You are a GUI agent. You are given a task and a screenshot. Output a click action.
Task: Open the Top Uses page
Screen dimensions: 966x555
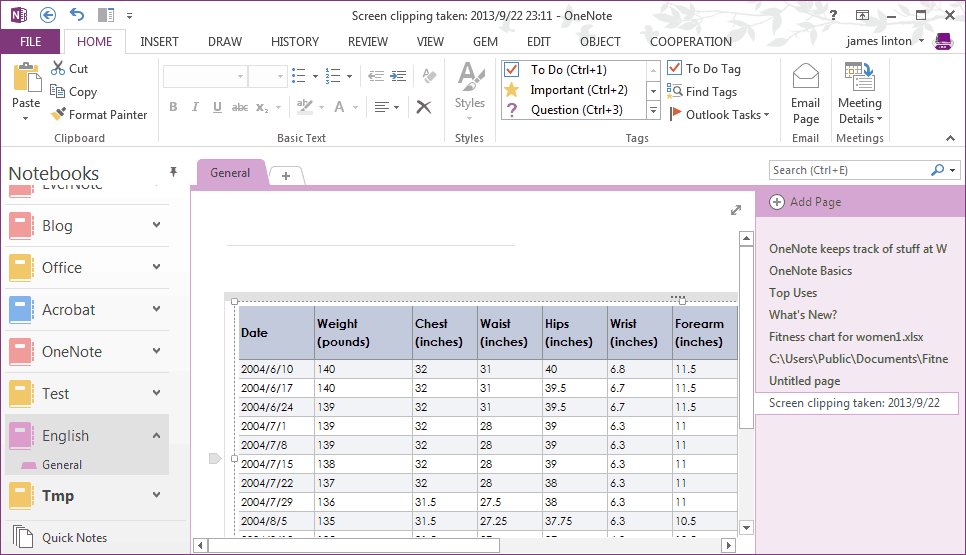793,293
